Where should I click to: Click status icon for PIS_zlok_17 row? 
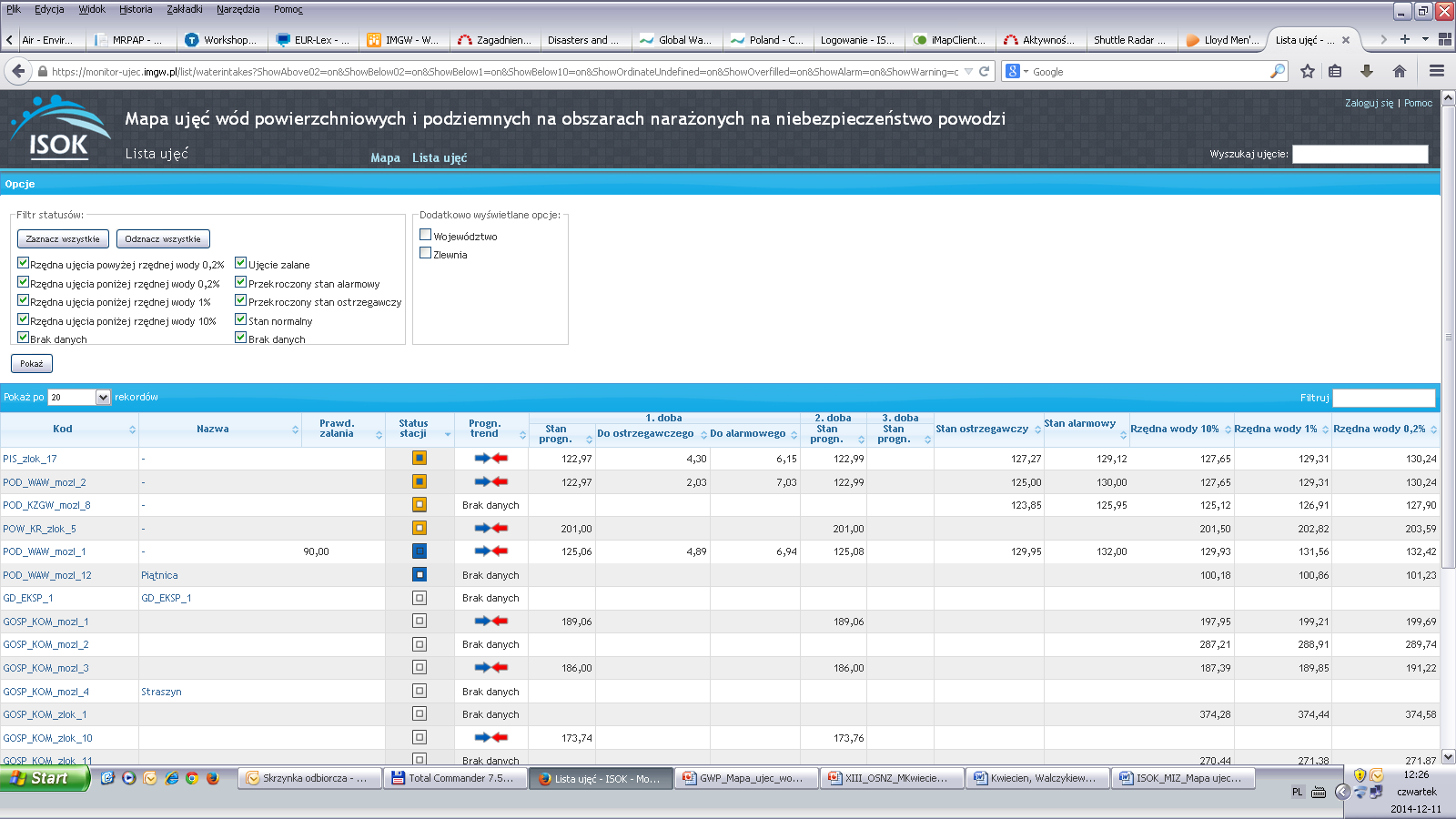tap(420, 459)
